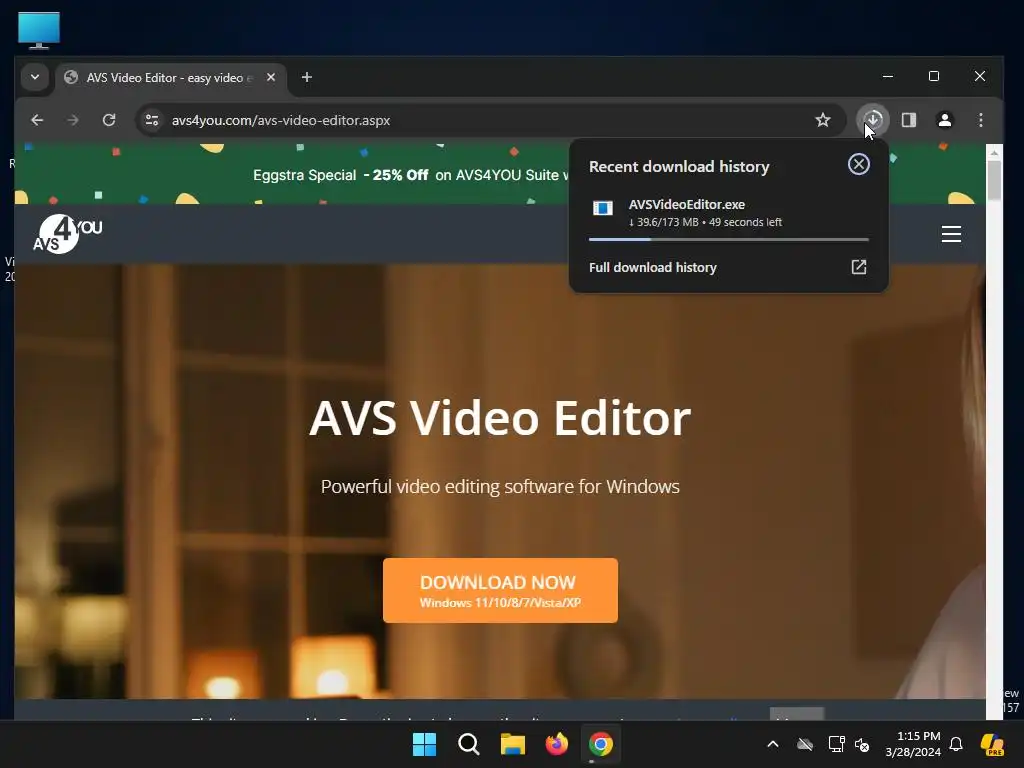Click the browser forward arrow
The width and height of the screenshot is (1024, 768).
click(72, 120)
